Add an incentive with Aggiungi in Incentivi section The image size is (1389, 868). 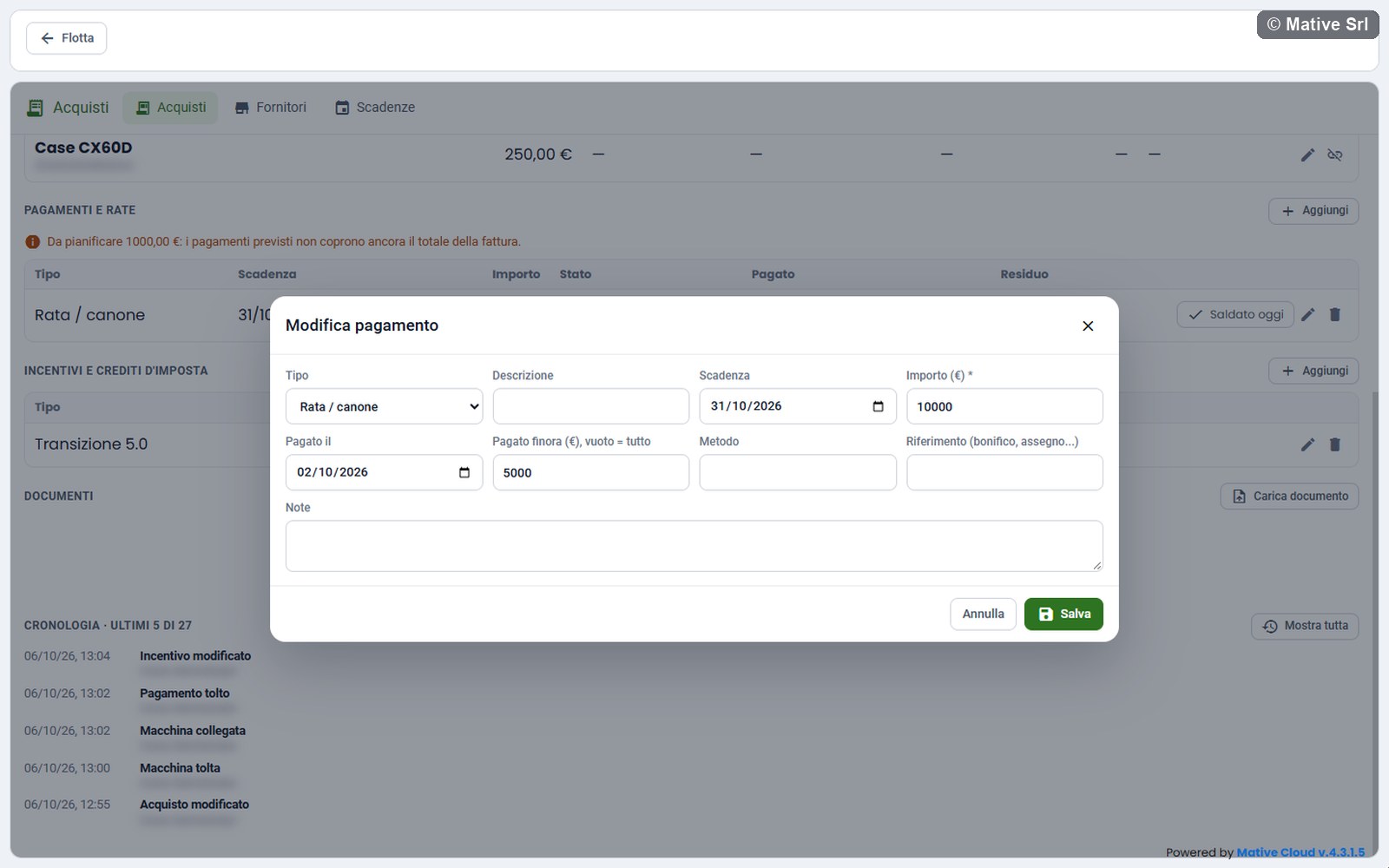1313,371
